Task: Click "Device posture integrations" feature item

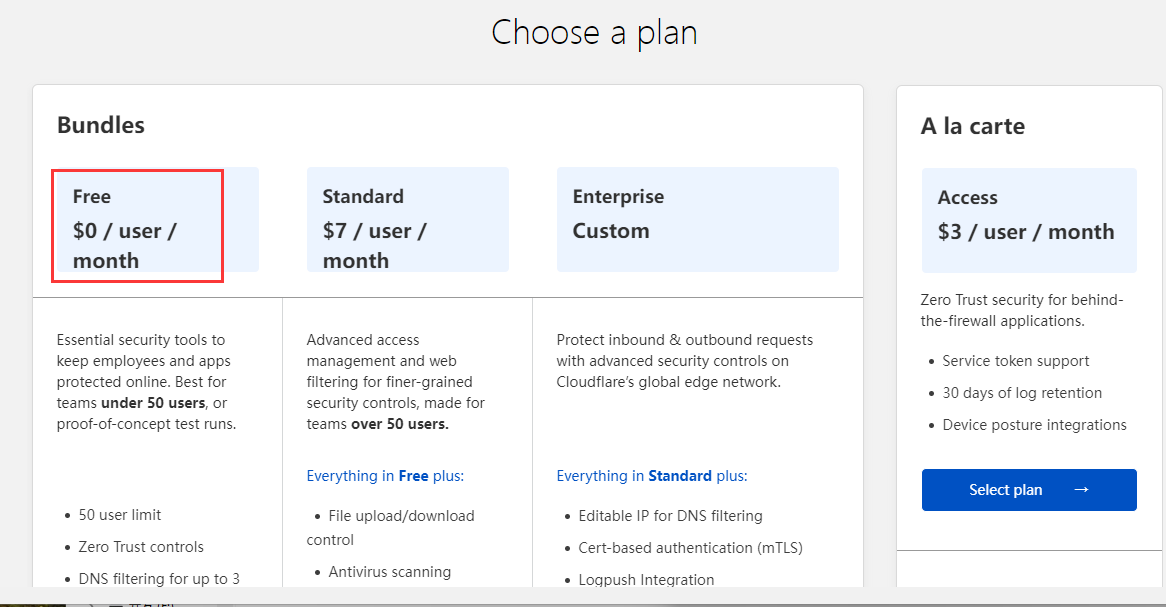Action: (x=1034, y=425)
